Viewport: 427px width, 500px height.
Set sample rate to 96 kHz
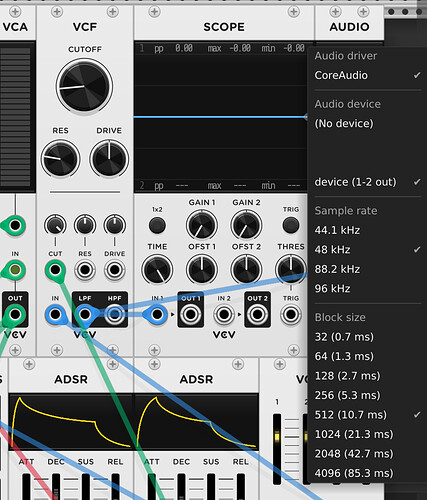(367, 288)
